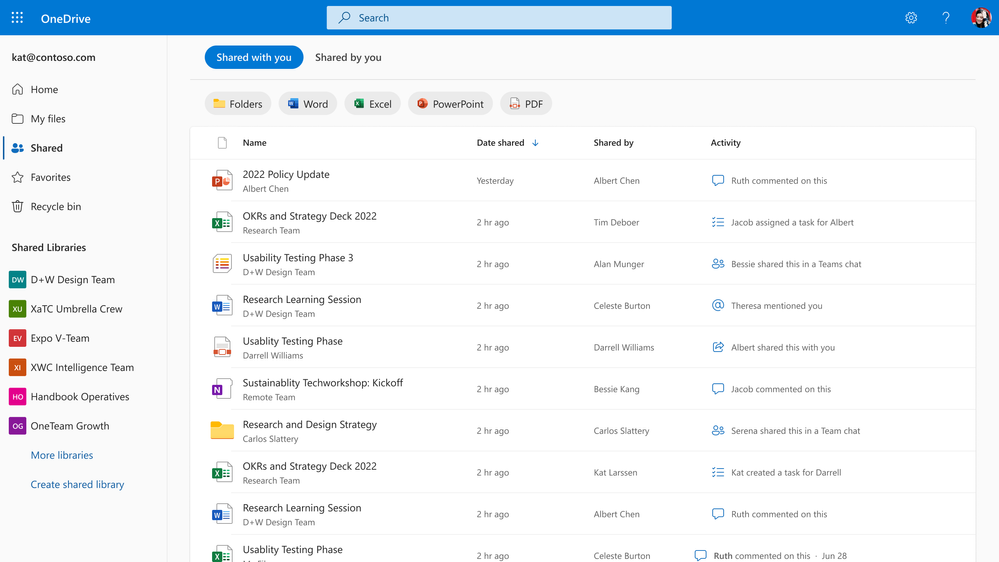Viewport: 999px width, 562px height.
Task: Click the Excel icon of Kat Larssen's OKRs deck
Action: click(222, 473)
